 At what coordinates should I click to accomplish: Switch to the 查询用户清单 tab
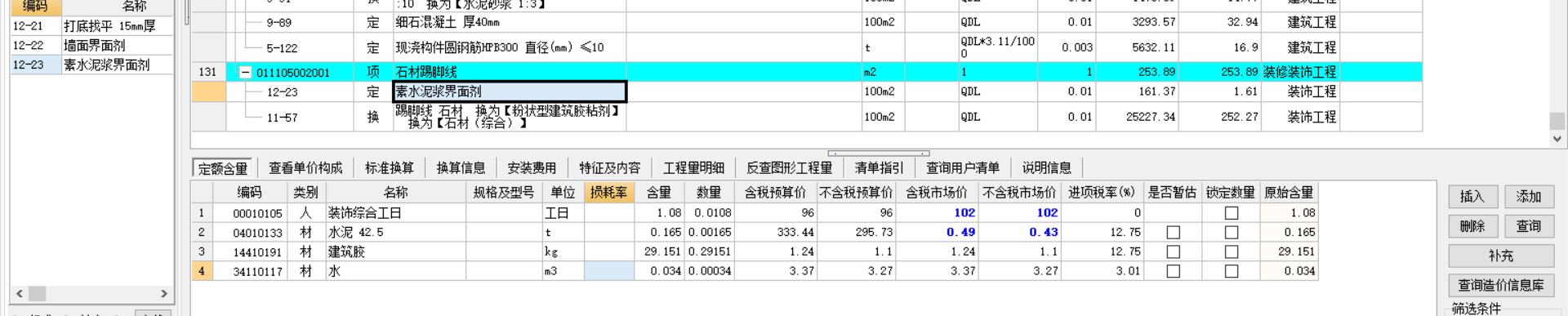pyautogui.click(x=962, y=168)
